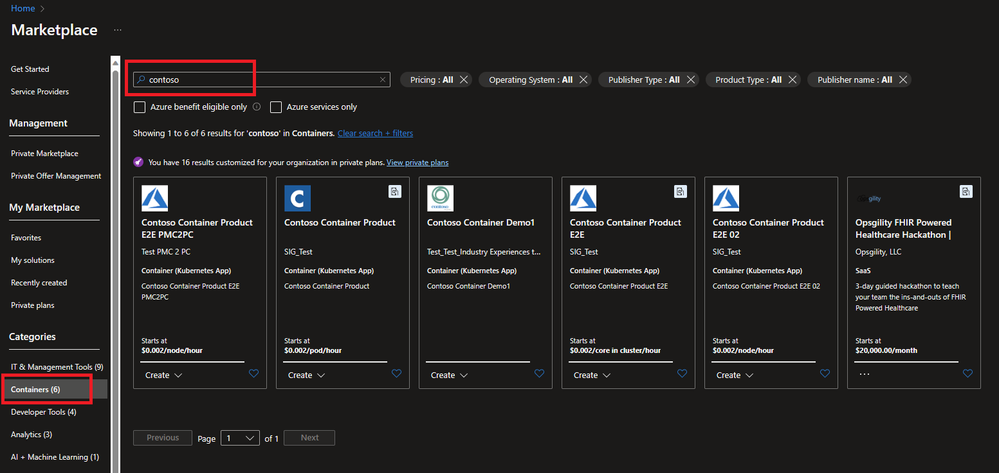Remove the Operating System filter chip
The width and height of the screenshot is (999, 473).
pos(583,80)
